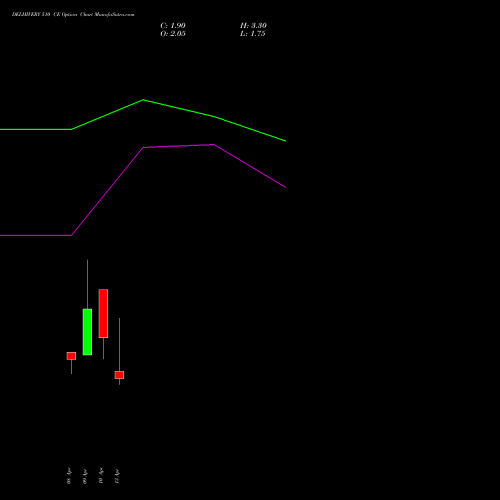
Task: Click the chart title text mentioning MunafaSutra.com
Action: 73,15
